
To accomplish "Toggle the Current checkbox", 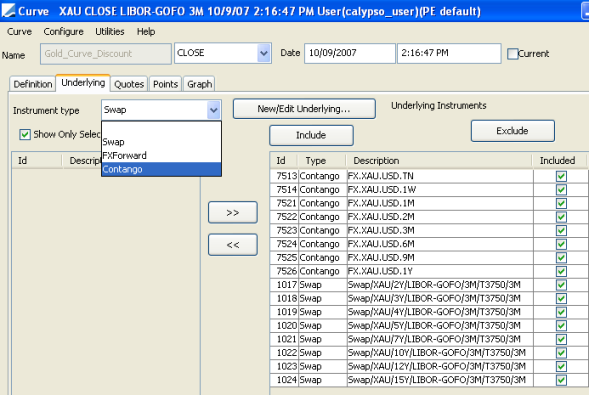I will point(512,54).
